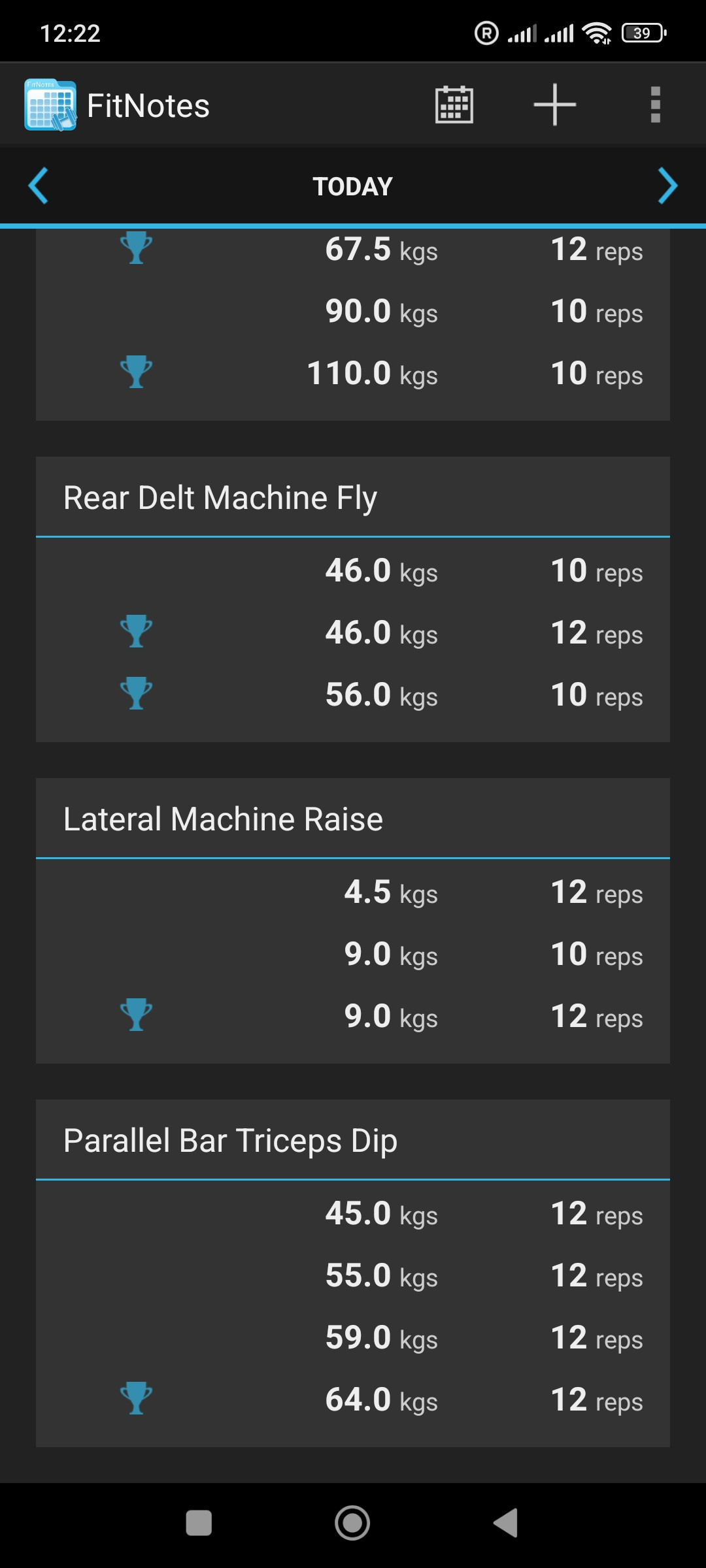This screenshot has width=706, height=1568.
Task: Tap the plus icon to add exercise
Action: (554, 105)
